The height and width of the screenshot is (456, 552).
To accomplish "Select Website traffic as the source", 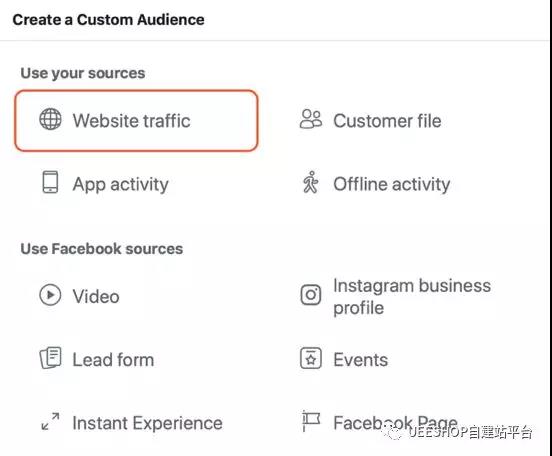I will (x=136, y=120).
